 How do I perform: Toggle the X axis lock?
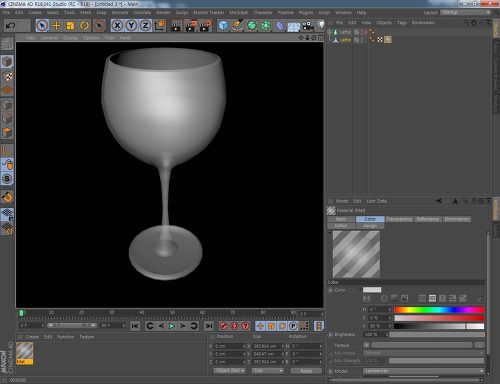coord(117,26)
